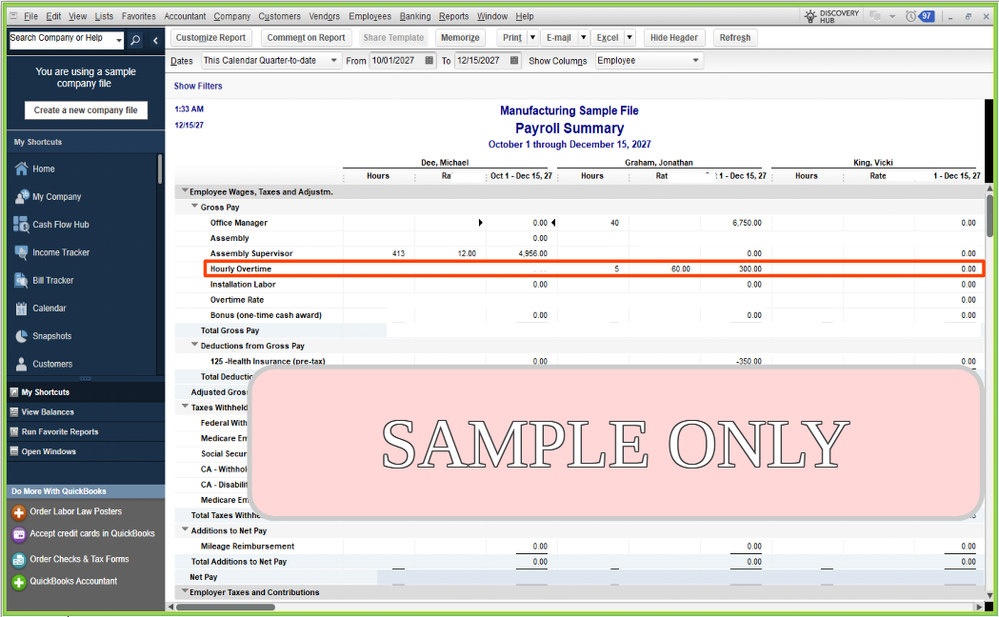The image size is (999, 617).
Task: Open Cash Flow Hub icon
Action: pyautogui.click(x=21, y=224)
